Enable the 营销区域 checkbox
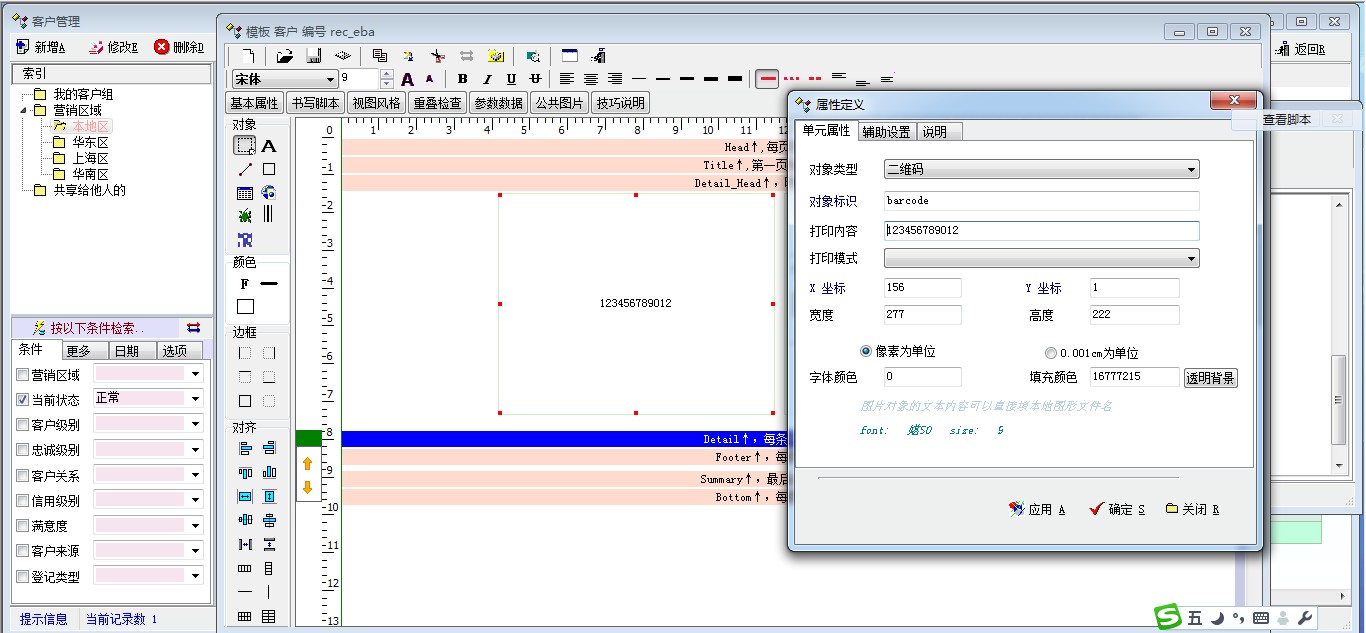The height and width of the screenshot is (633, 1366). tap(23, 375)
